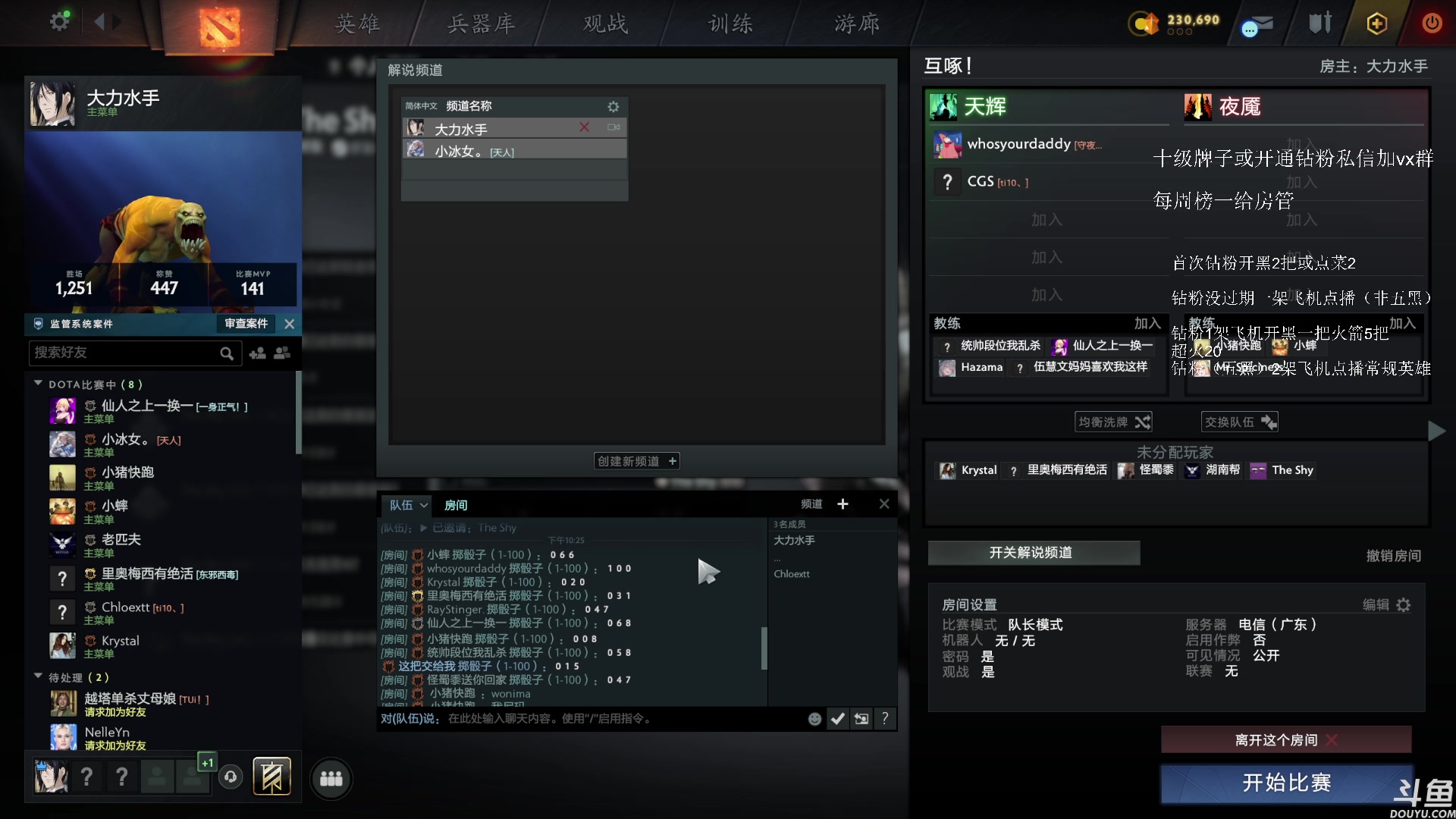Open the settings gear top left

tap(59, 20)
